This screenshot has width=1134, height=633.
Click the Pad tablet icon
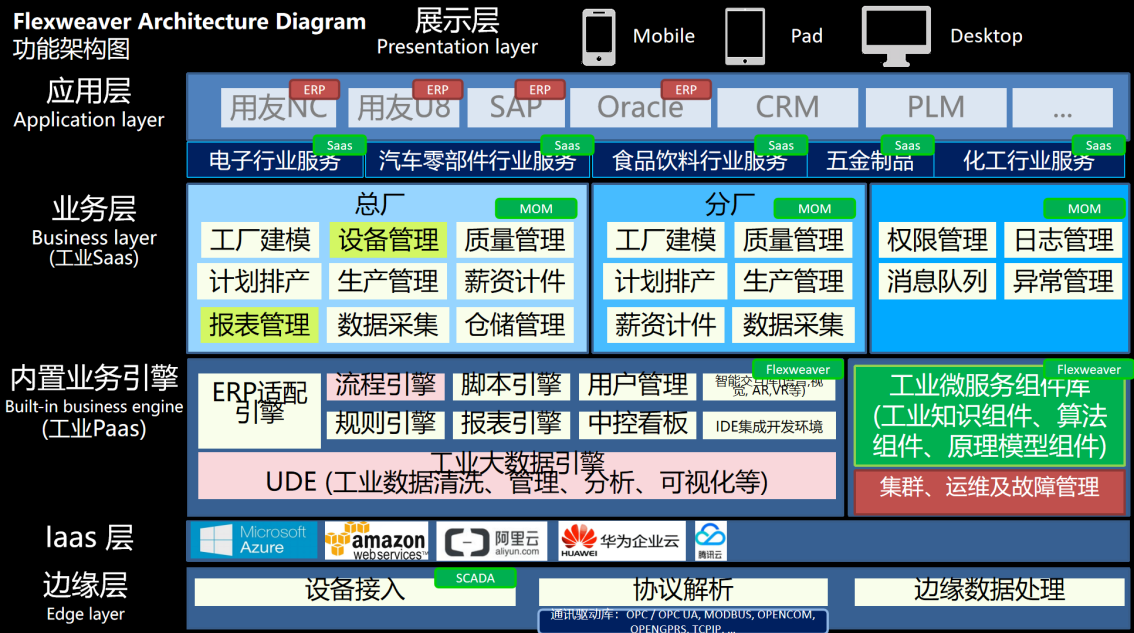745,36
